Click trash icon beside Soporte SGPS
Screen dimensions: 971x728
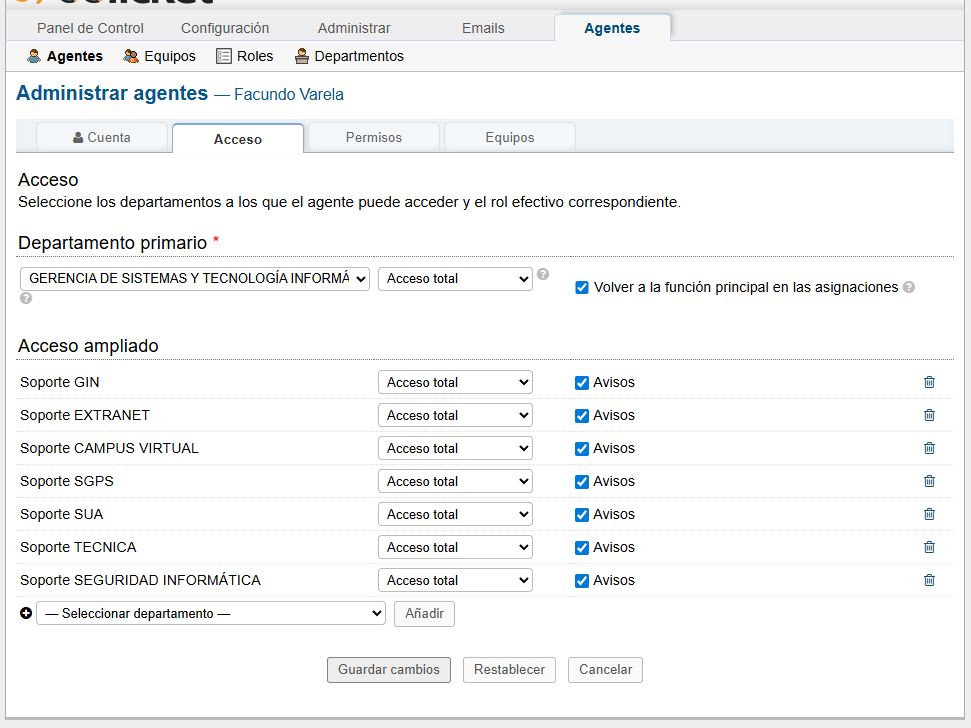coord(929,481)
